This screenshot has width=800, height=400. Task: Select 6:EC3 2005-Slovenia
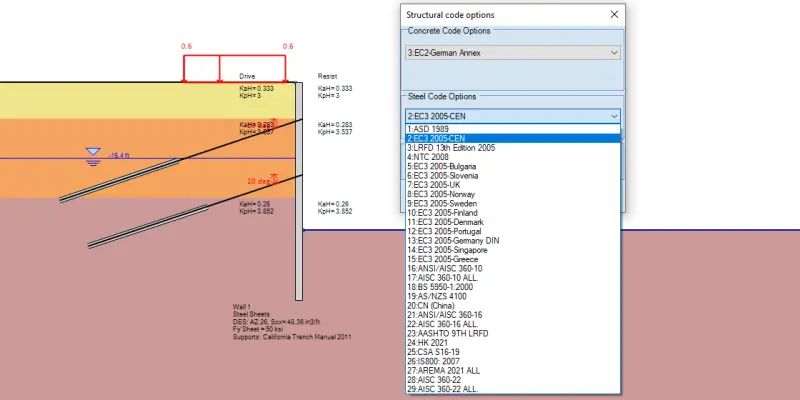pos(513,176)
